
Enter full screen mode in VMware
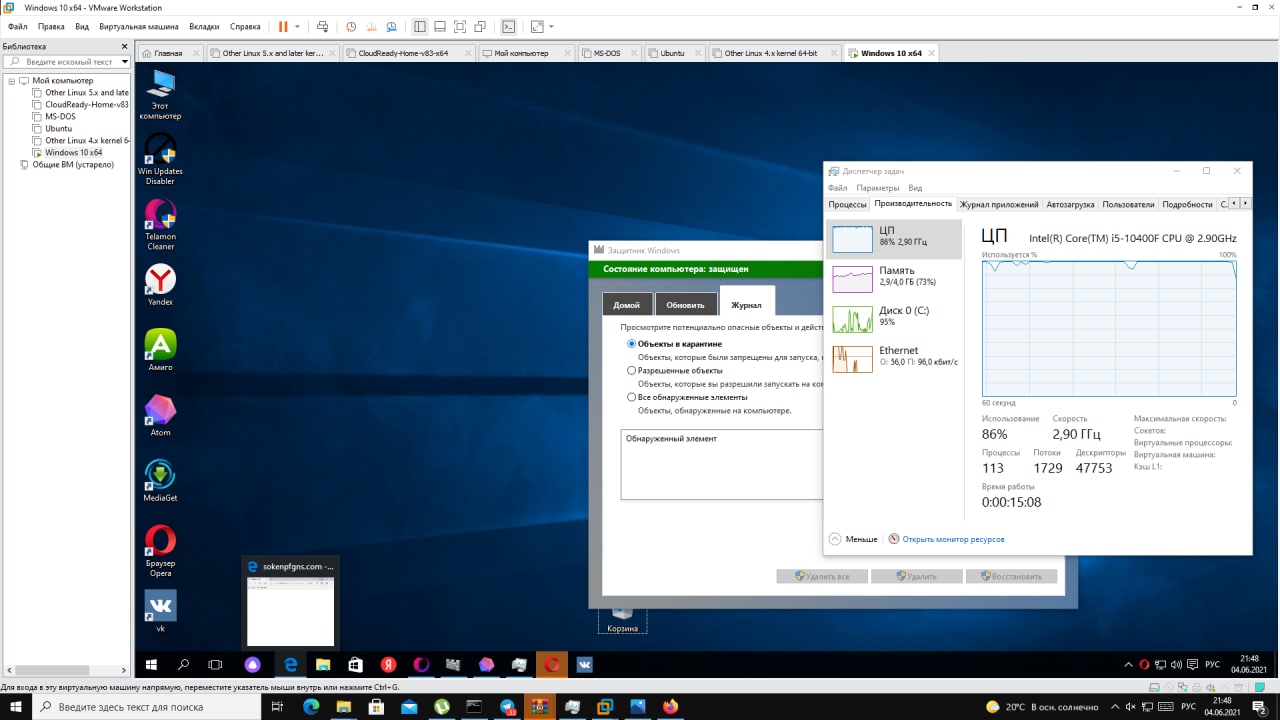(x=460, y=26)
